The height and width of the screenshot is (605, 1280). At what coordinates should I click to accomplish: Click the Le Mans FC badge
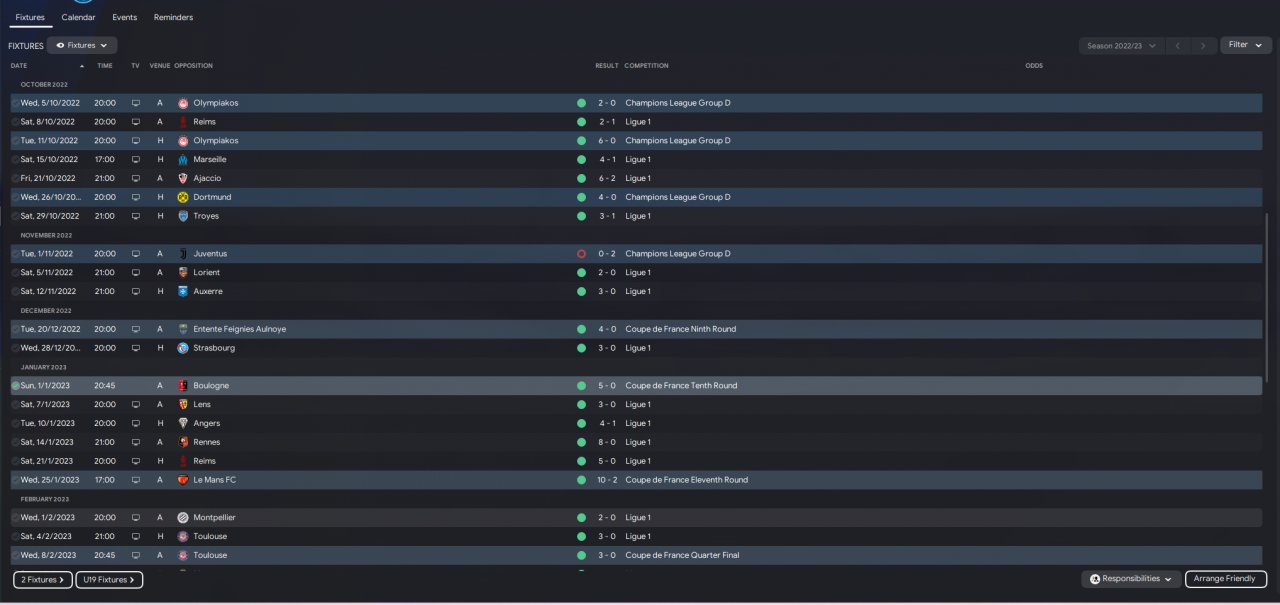click(183, 480)
